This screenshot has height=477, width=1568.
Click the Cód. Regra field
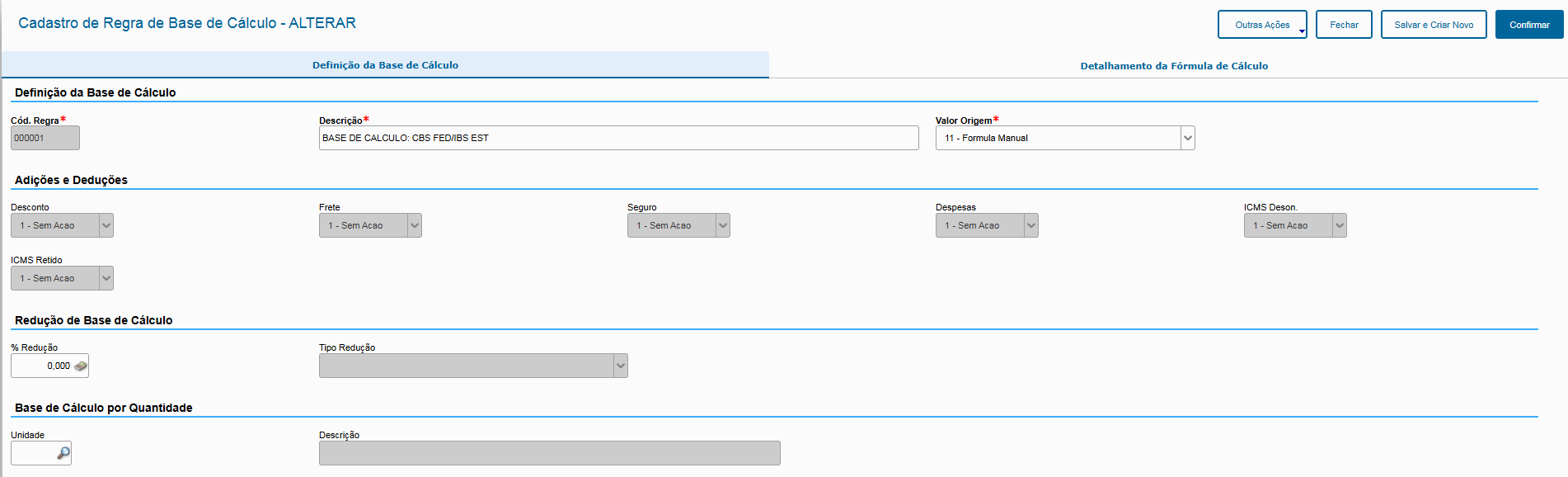(45, 138)
